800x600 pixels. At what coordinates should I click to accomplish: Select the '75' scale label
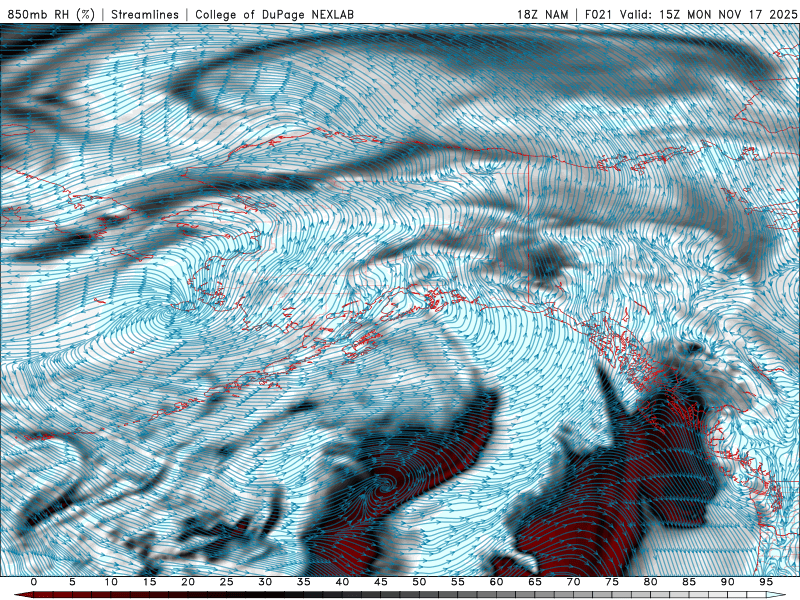pos(612,582)
